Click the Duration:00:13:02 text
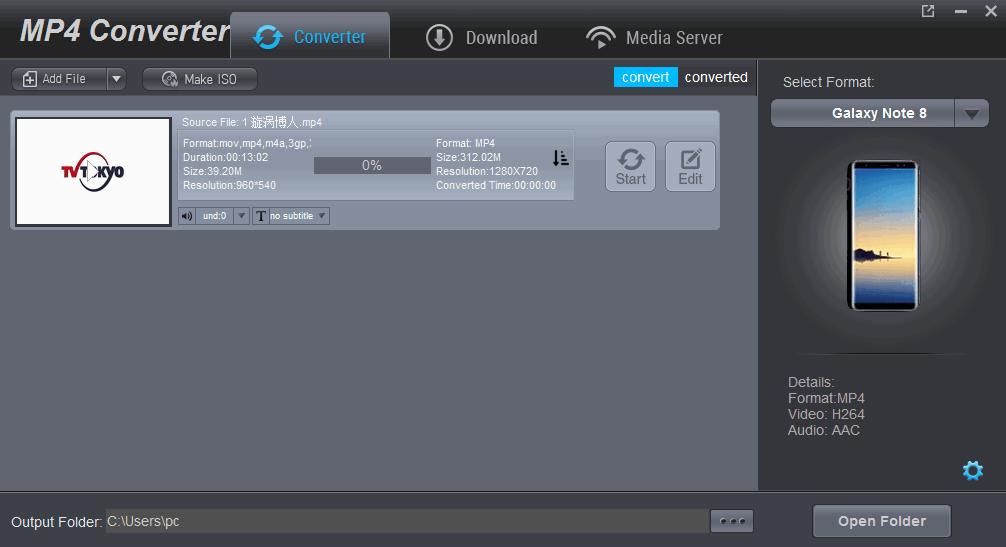This screenshot has height=547, width=1006. (225, 157)
